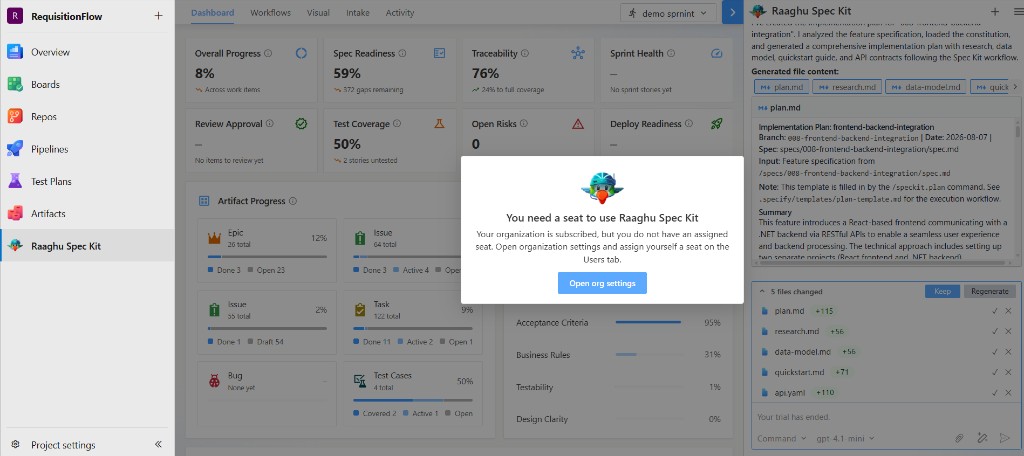This screenshot has height=456, width=1024.
Task: Click the Open Risks warning icon
Action: click(578, 123)
